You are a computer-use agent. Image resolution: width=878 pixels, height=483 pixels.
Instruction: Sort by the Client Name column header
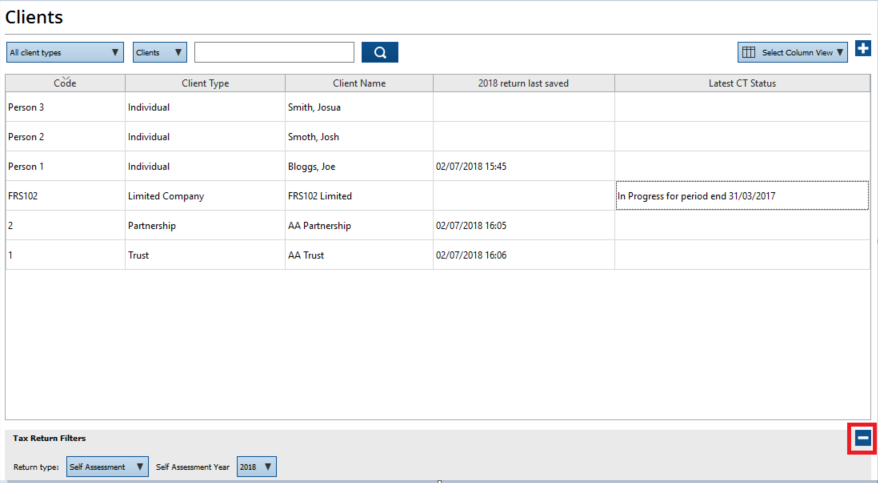tap(358, 83)
